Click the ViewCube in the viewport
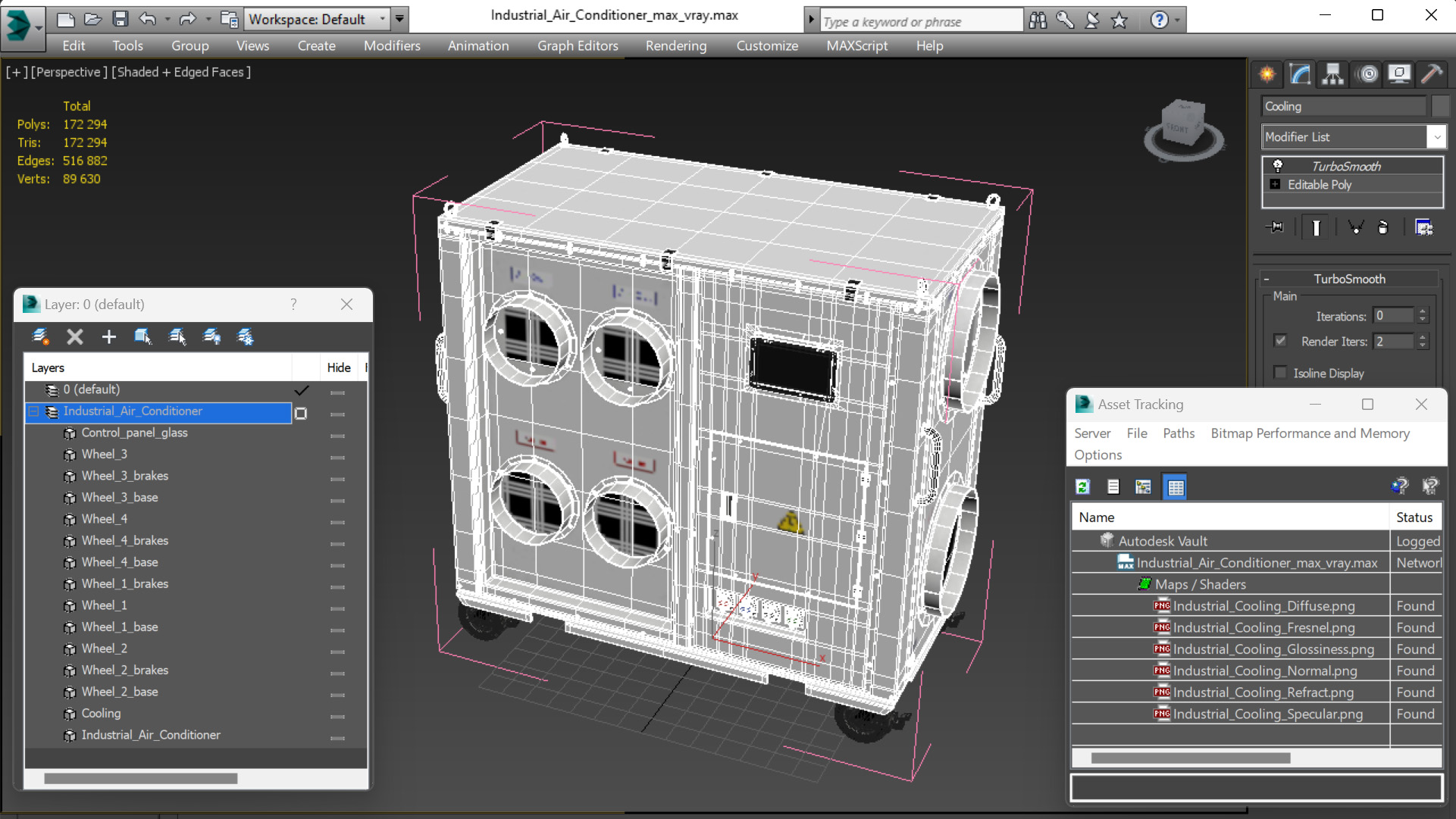This screenshot has width=1456, height=819. click(1182, 128)
